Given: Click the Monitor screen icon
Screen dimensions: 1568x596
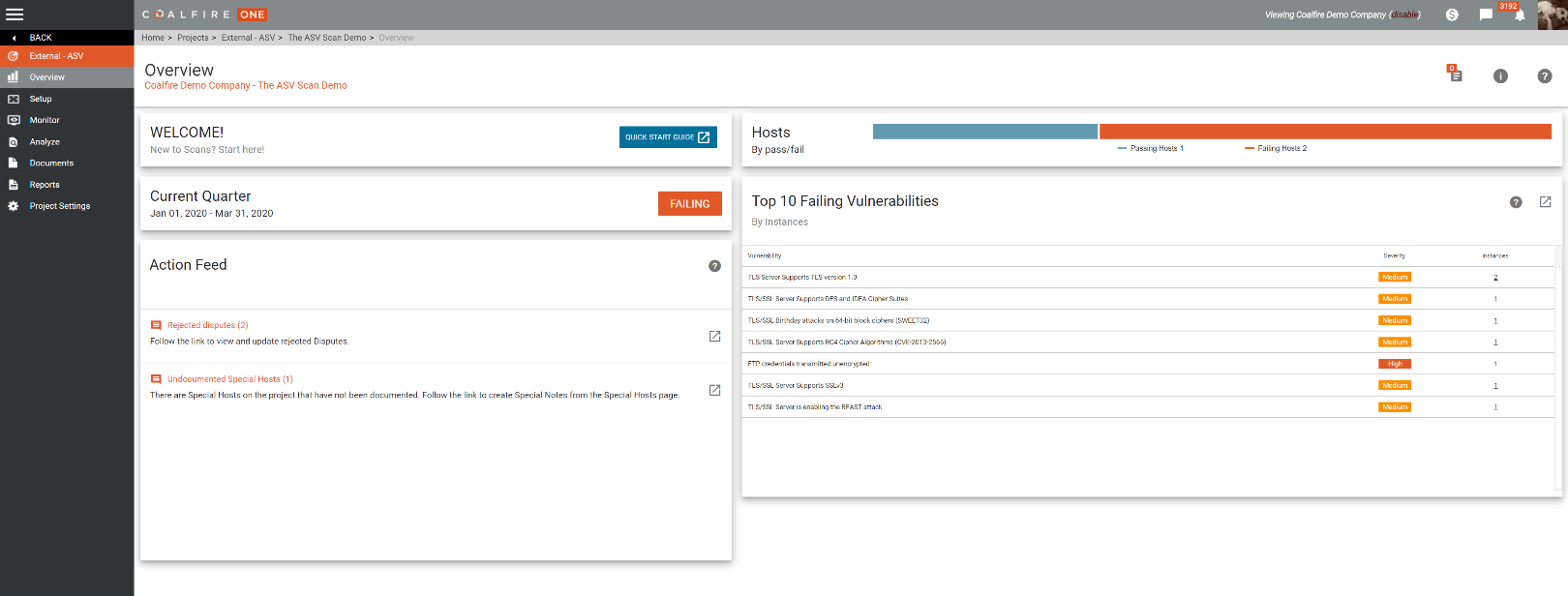Looking at the screenshot, I should [13, 120].
